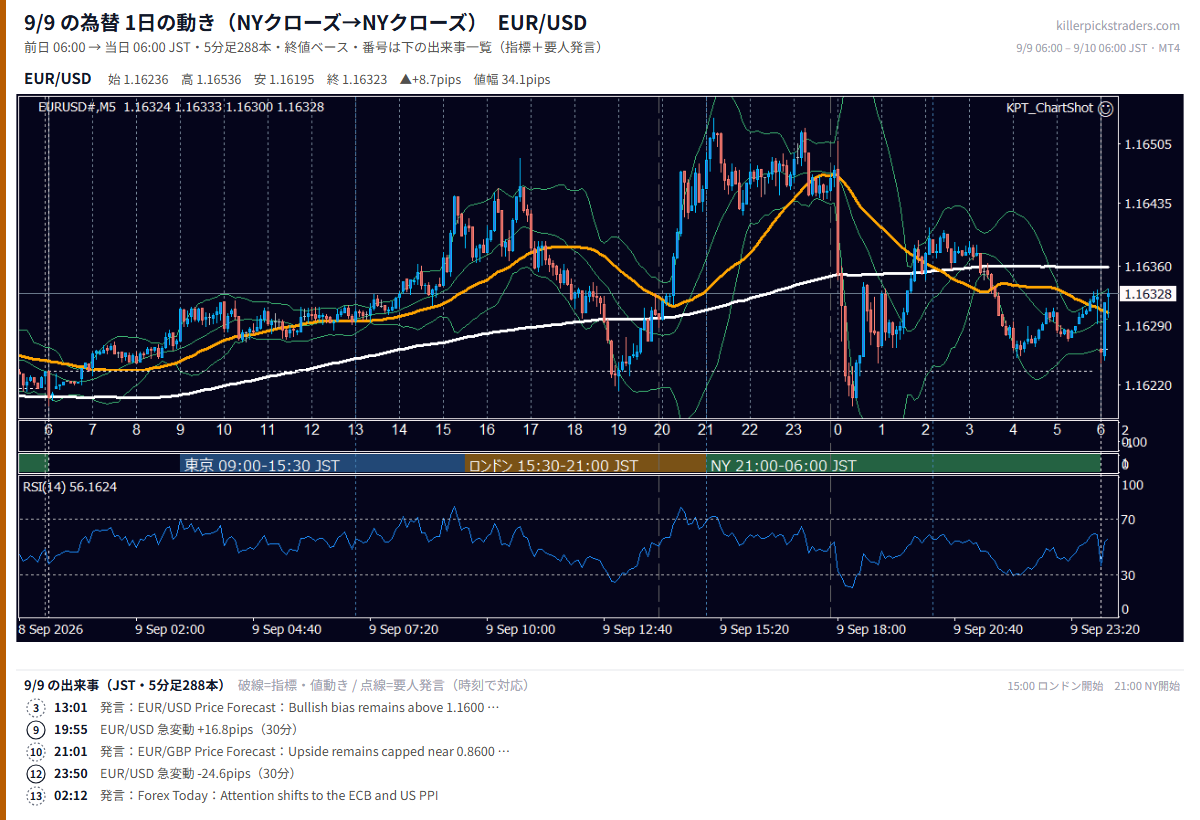This screenshot has height=820, width=1200.
Task: Click hour 21 on the hour axis
Action: (706, 430)
